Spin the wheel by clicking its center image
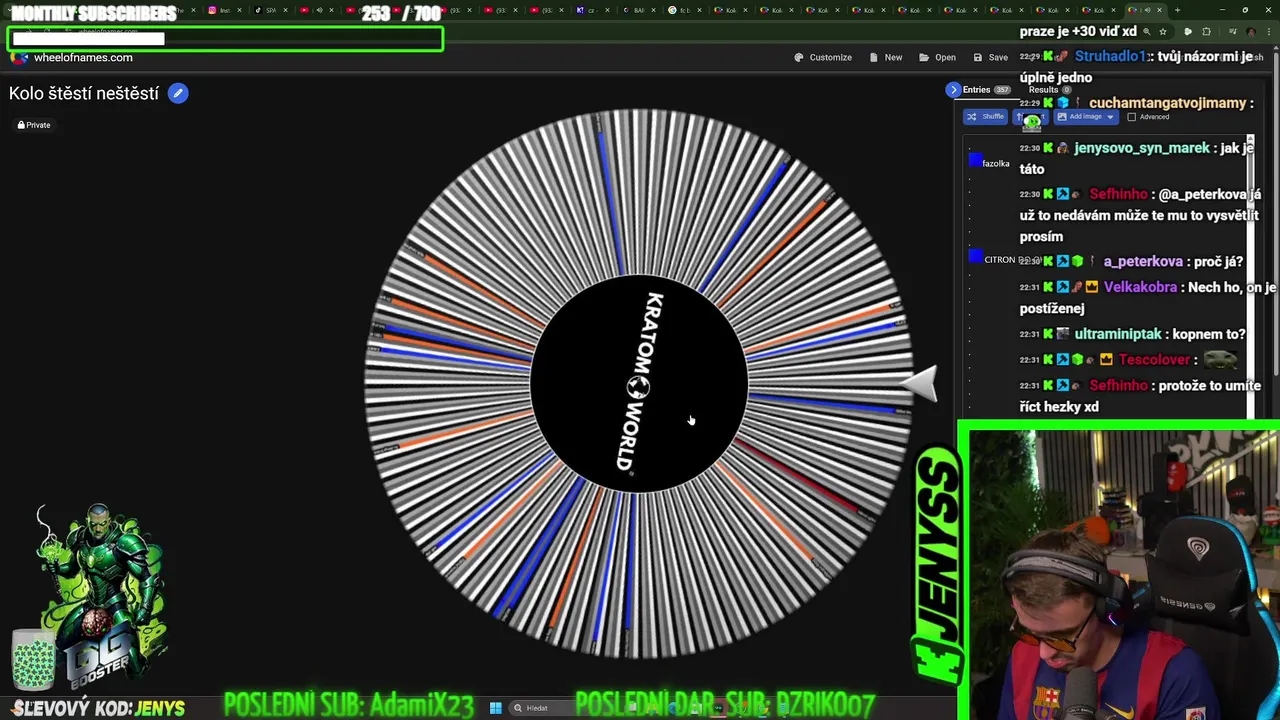This screenshot has width=1280, height=720. click(639, 383)
